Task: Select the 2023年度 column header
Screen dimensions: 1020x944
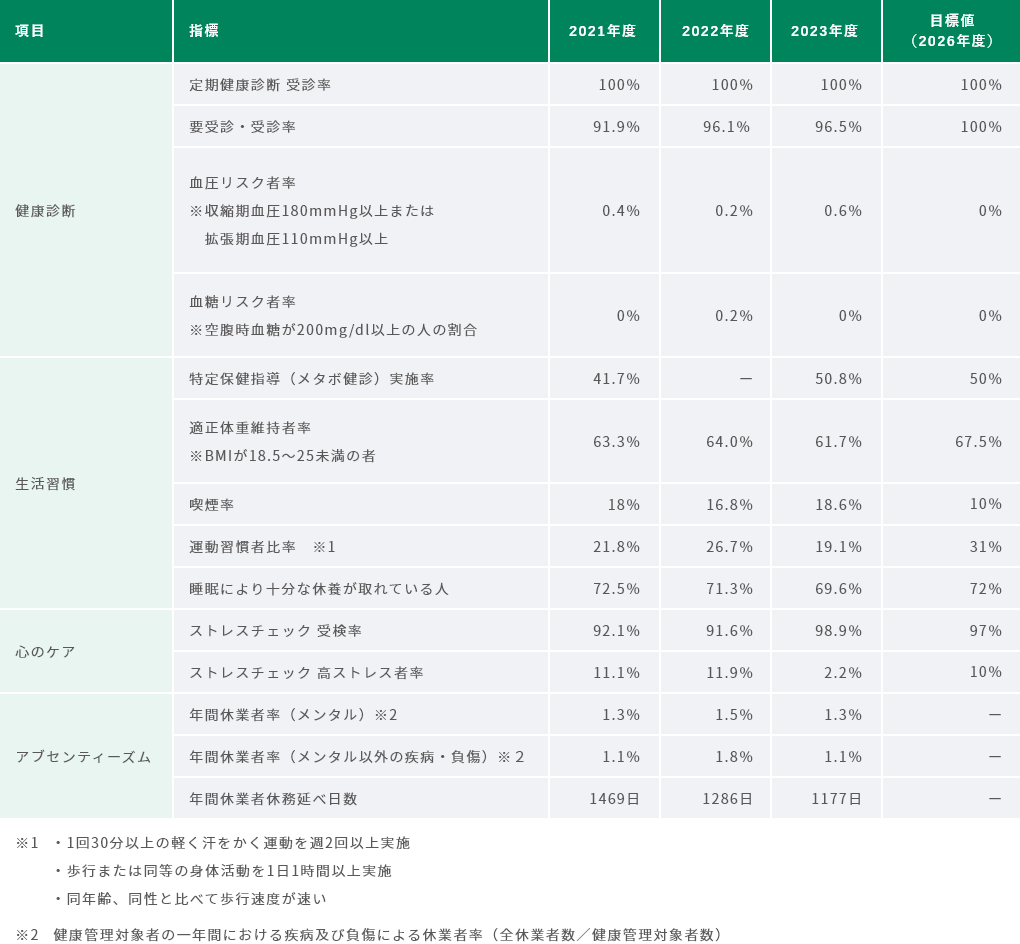Action: point(824,31)
